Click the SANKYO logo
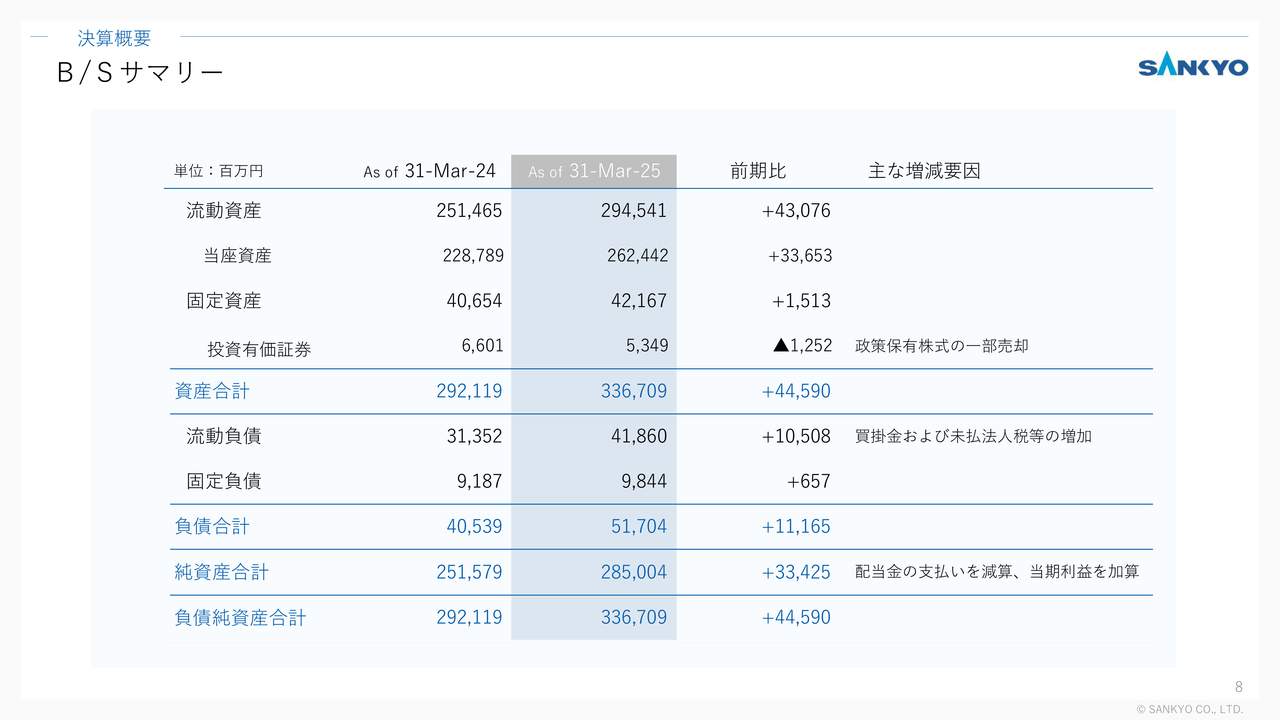The width and height of the screenshot is (1280, 720). [1193, 66]
